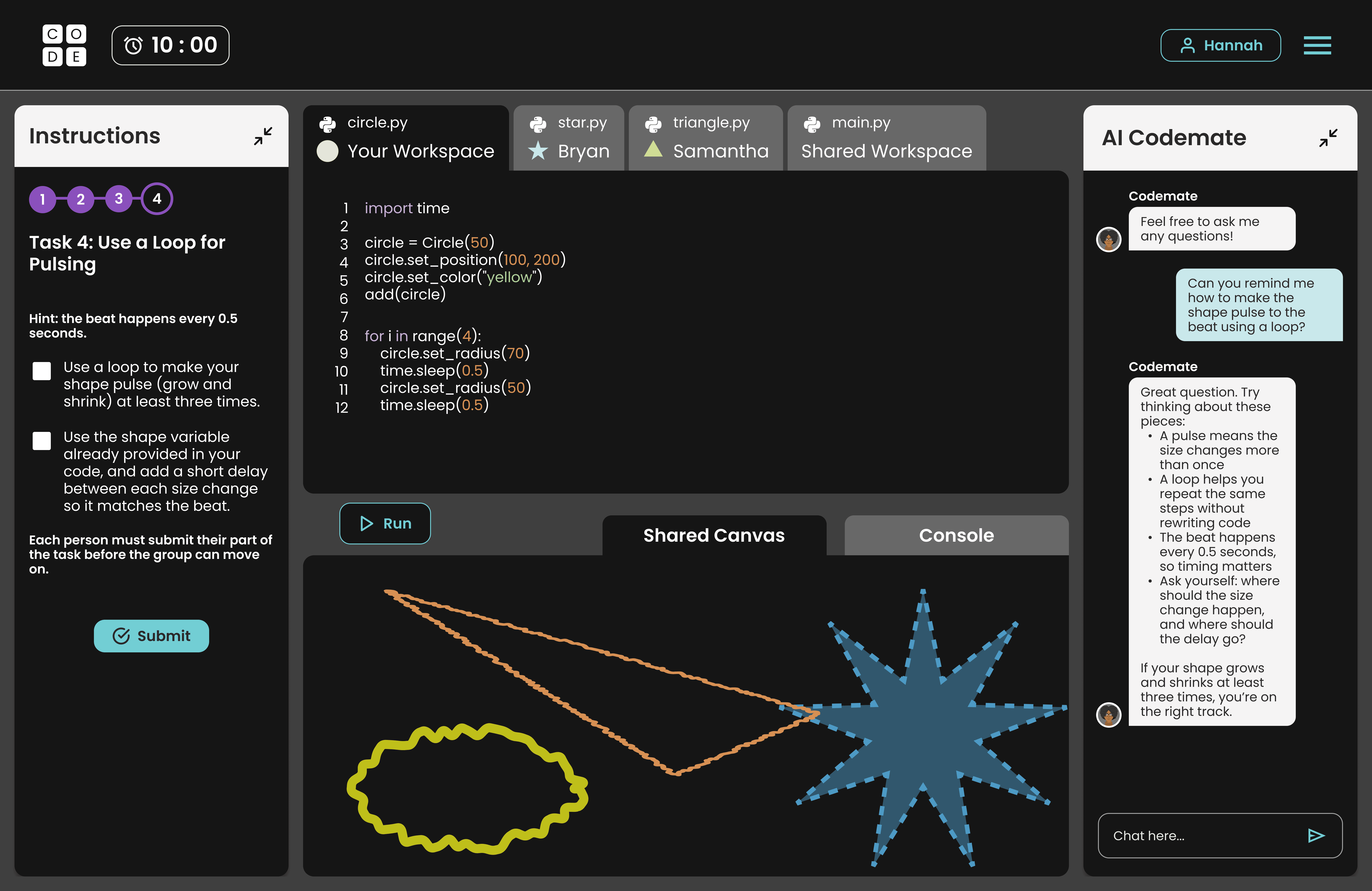Check the loop pulse requirement checkbox
Viewport: 1372px width, 891px height.
click(42, 371)
